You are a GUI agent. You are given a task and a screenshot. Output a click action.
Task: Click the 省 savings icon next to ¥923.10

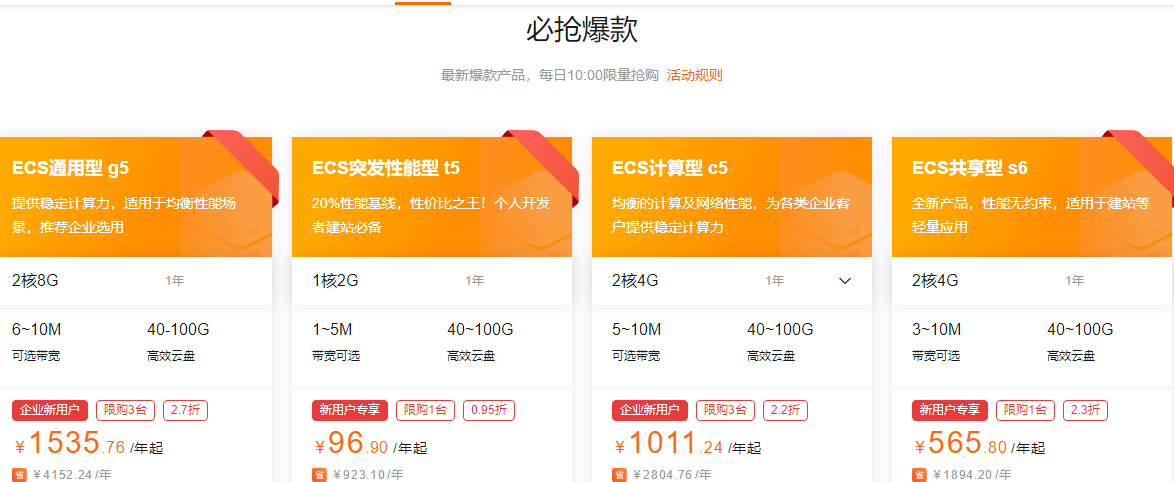pyautogui.click(x=319, y=474)
